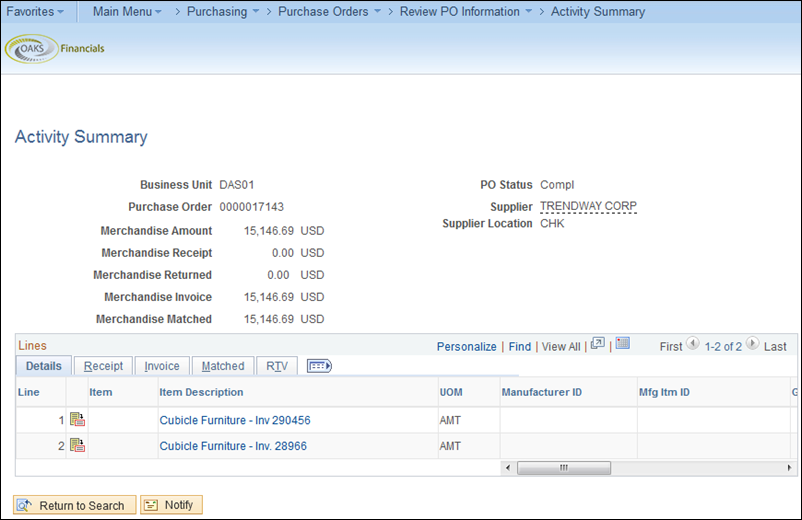Switch to the Invoice tab
This screenshot has height=520, width=802.
tap(162, 366)
